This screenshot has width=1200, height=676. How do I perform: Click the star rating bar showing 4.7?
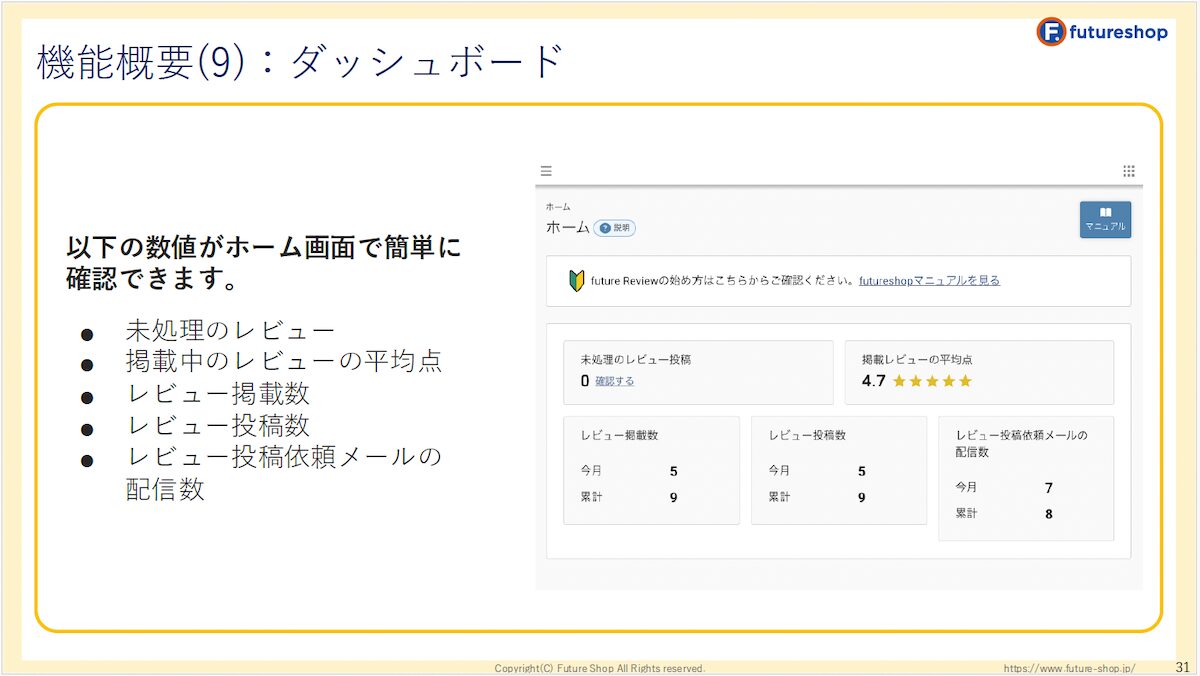coord(930,380)
